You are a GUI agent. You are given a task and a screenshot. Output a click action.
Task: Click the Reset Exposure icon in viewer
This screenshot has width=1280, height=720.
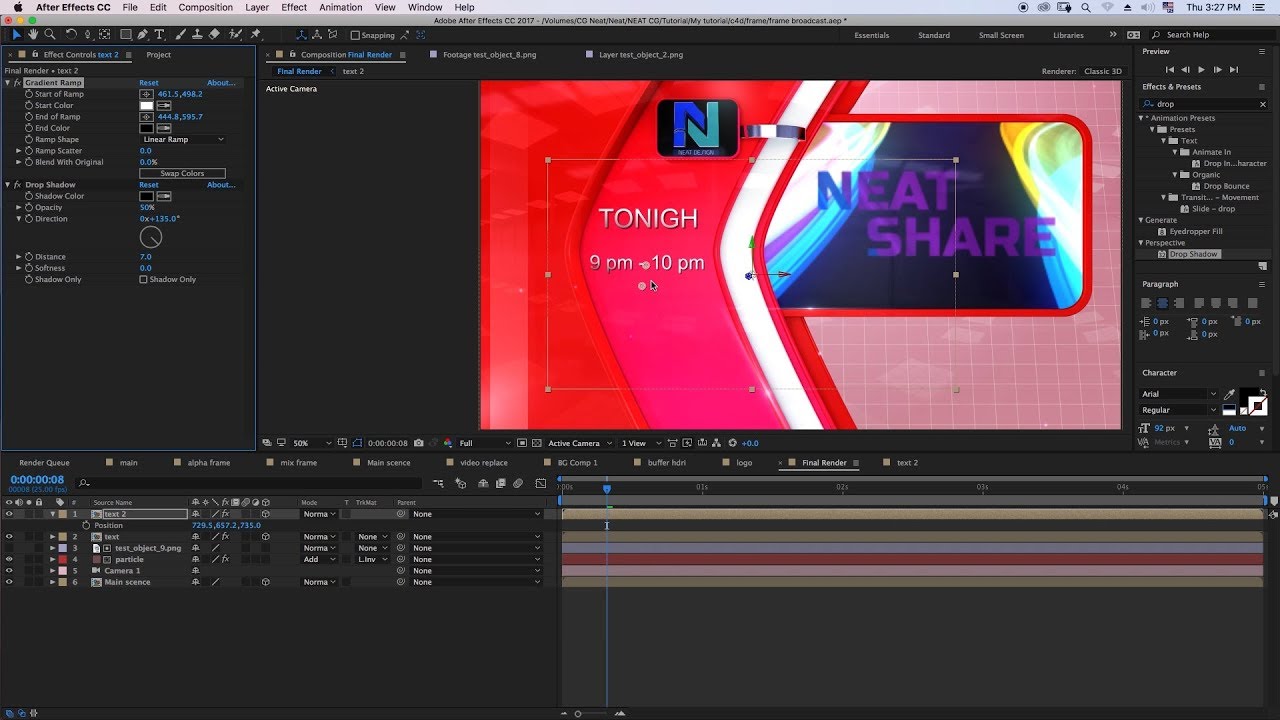(x=732, y=443)
